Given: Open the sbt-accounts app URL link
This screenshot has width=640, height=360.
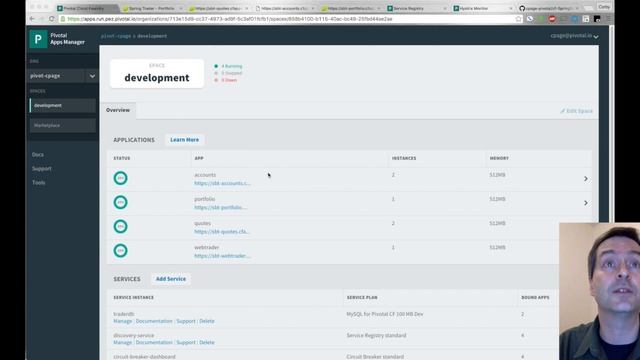Looking at the screenshot, I should 222,183.
